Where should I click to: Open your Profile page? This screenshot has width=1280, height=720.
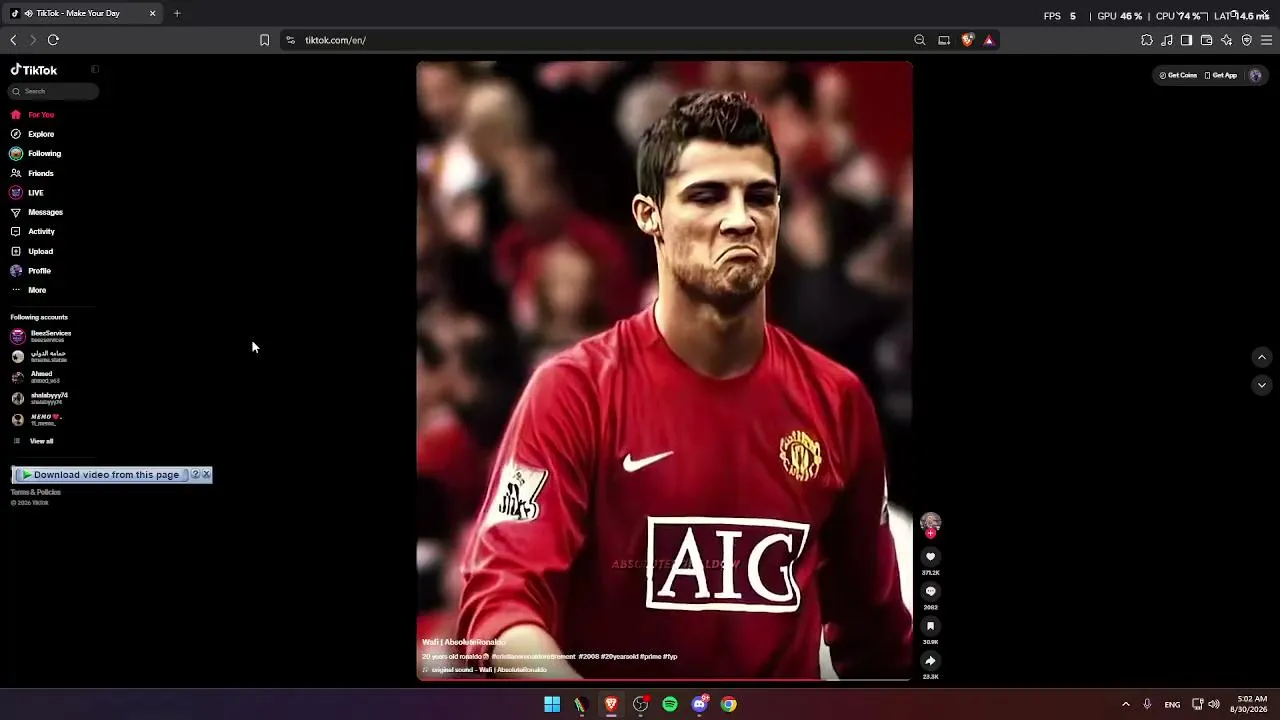pyautogui.click(x=31, y=271)
